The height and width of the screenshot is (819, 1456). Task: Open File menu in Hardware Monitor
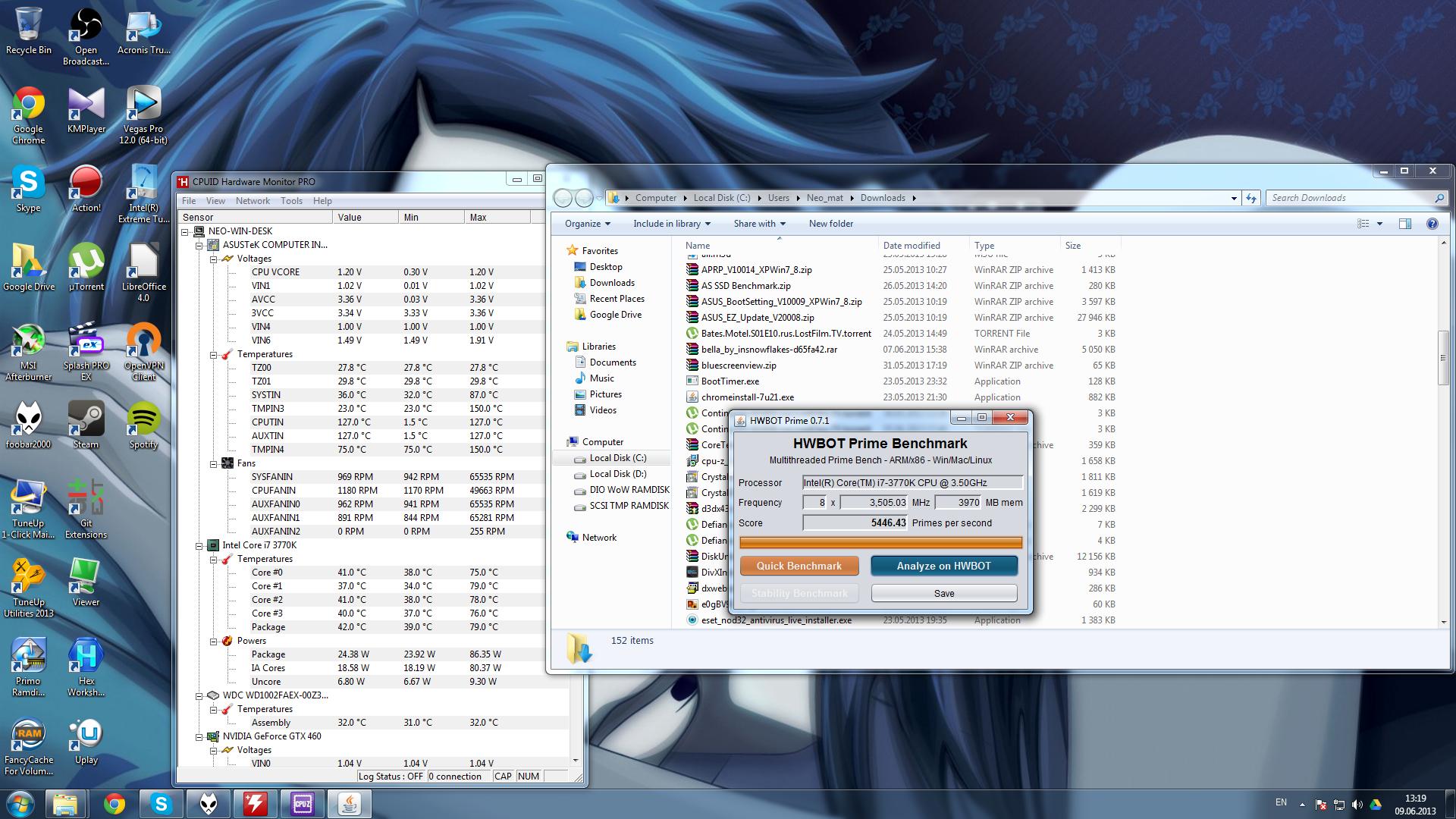[189, 201]
